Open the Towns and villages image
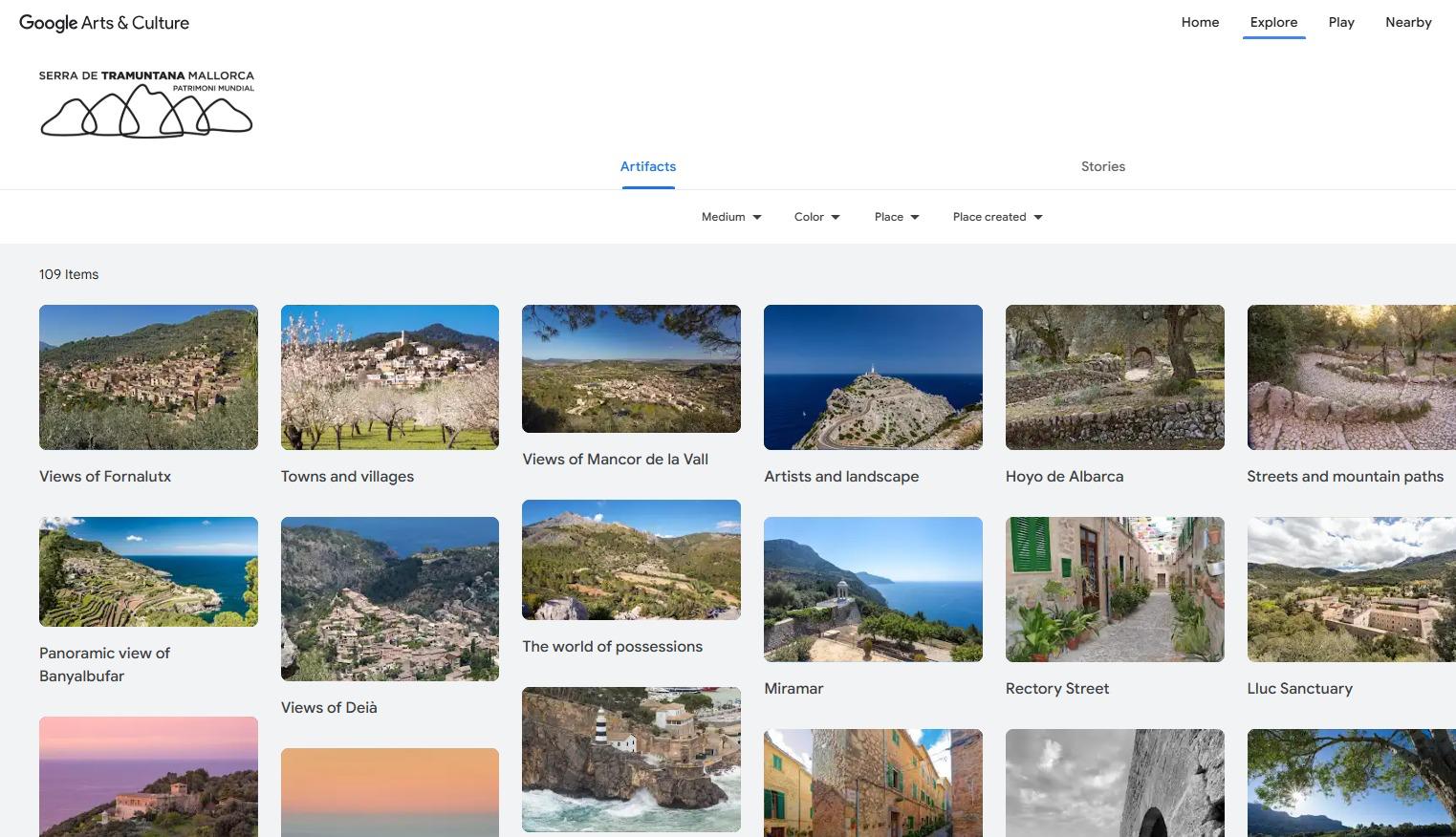Screen dimensions: 1456x837 [x=390, y=377]
